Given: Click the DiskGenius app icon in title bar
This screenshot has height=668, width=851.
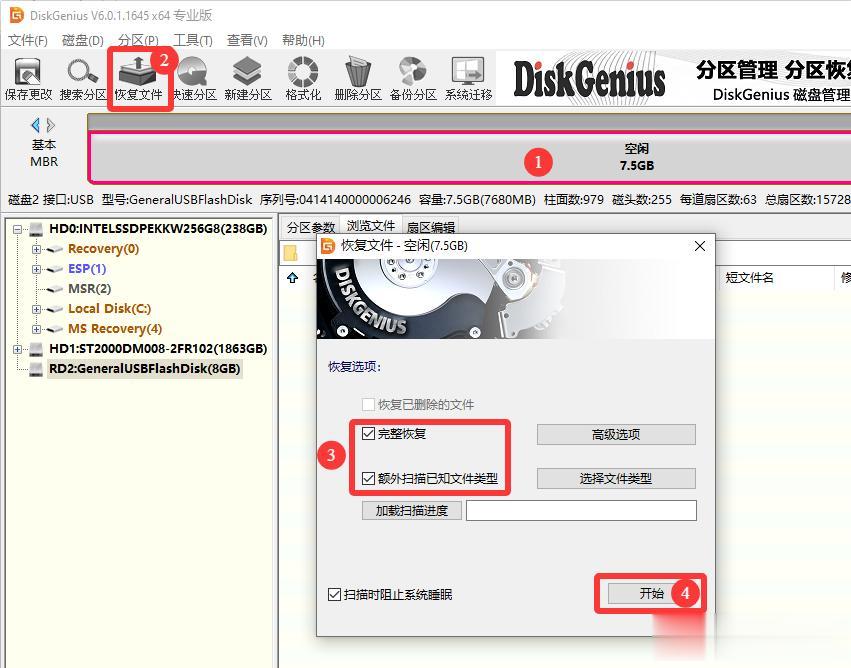Looking at the screenshot, I should pyautogui.click(x=17, y=15).
